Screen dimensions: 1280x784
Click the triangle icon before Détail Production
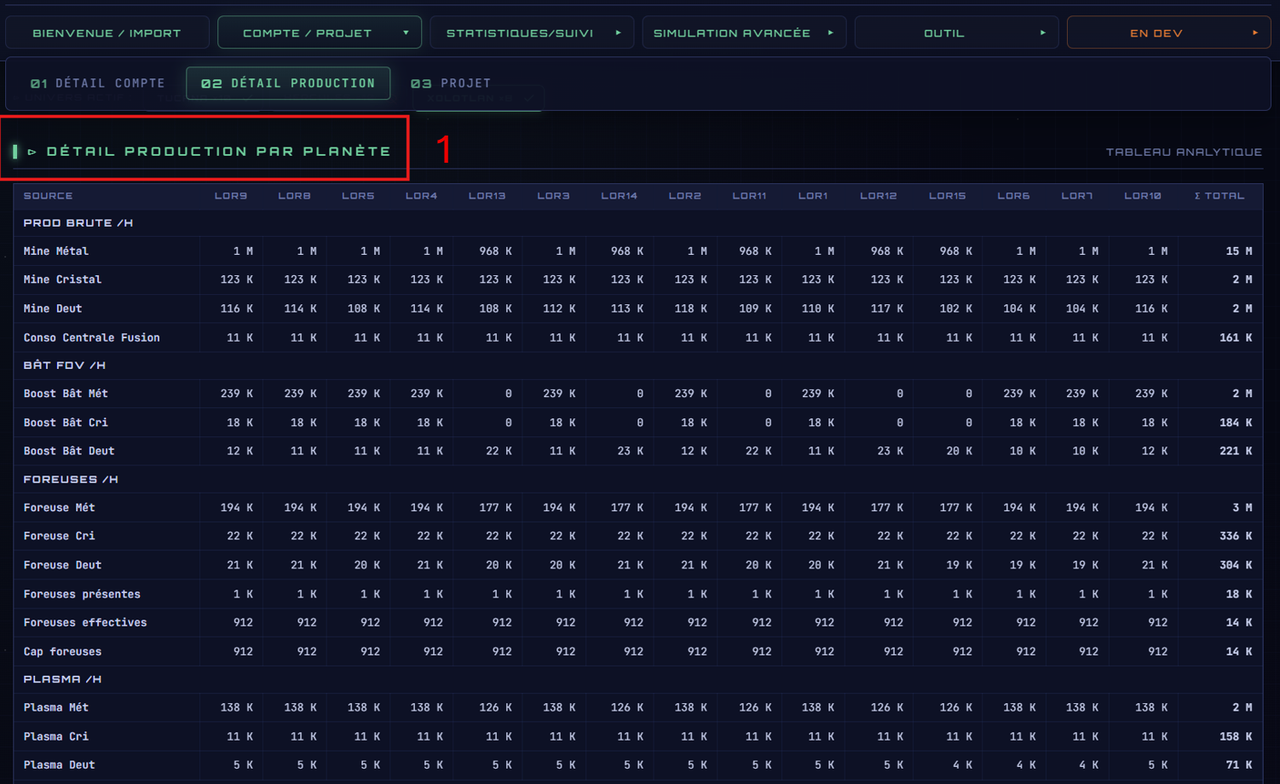(32, 152)
